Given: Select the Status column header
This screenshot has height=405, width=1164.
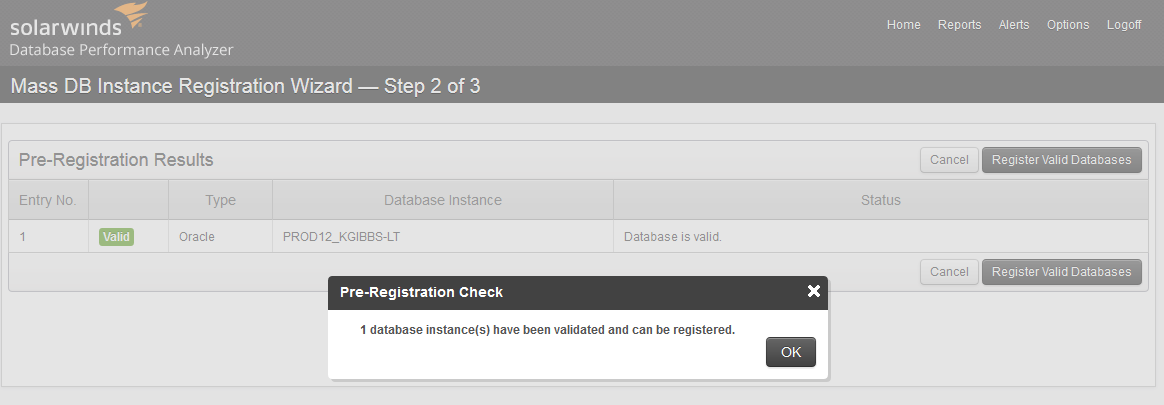Looking at the screenshot, I should click(x=880, y=200).
